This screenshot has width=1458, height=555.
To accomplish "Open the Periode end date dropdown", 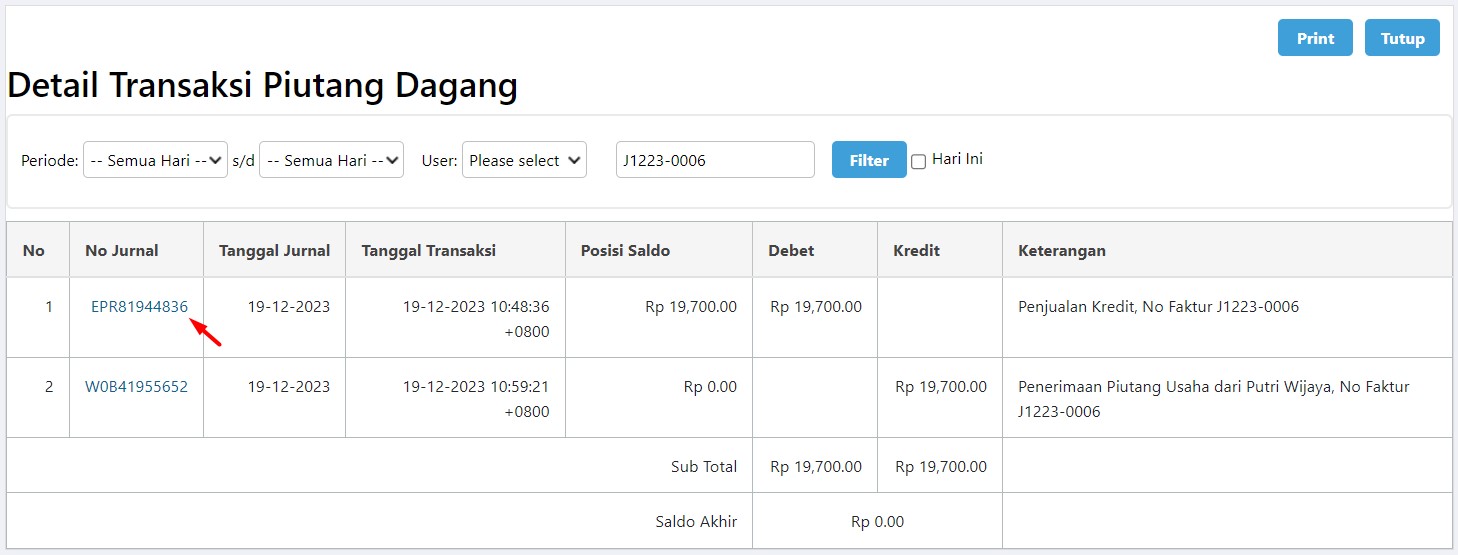I will 331,160.
